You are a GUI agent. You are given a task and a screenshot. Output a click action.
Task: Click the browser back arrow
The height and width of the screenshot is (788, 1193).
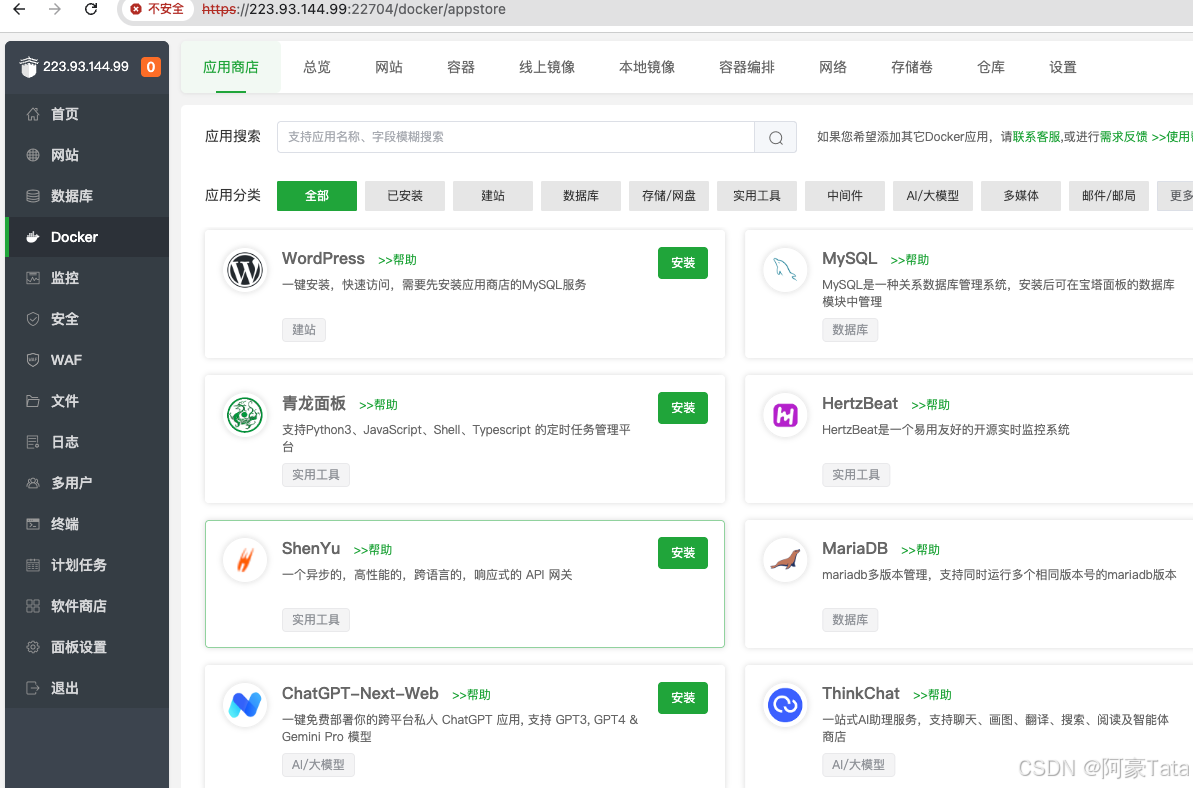click(19, 9)
